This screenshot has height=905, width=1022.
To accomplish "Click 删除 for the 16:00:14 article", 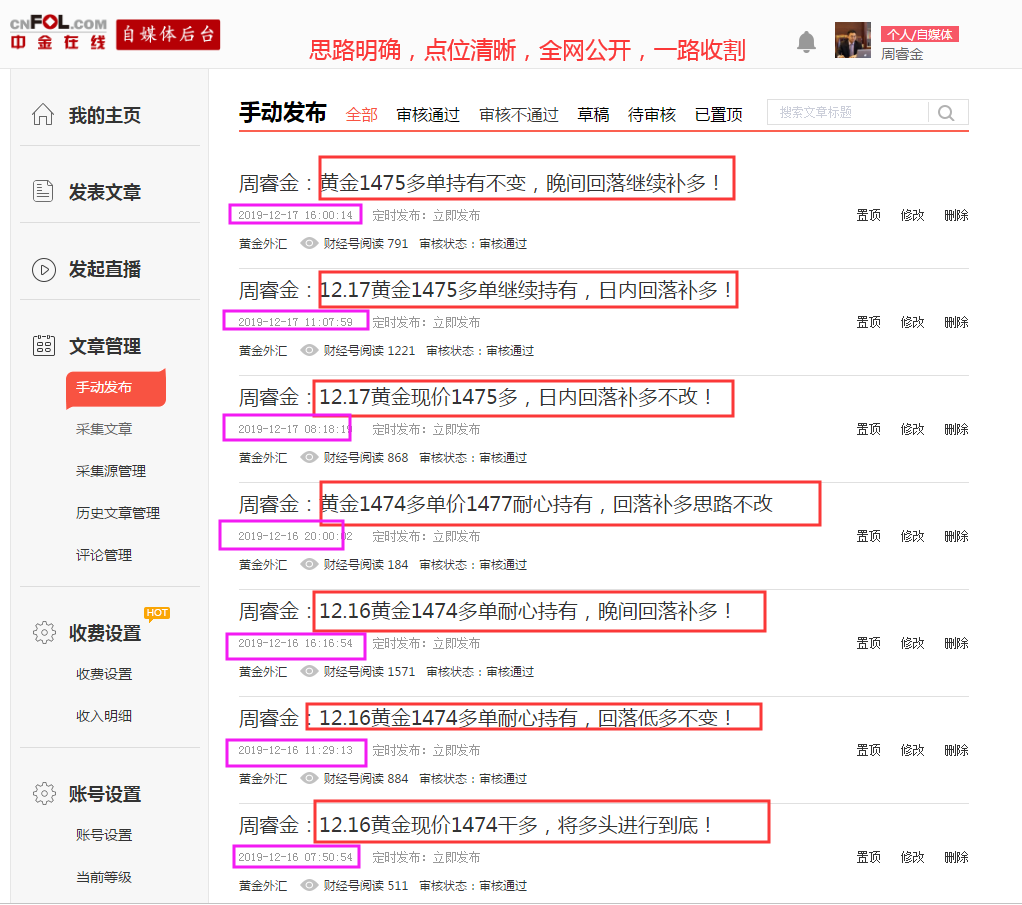I will [x=956, y=215].
